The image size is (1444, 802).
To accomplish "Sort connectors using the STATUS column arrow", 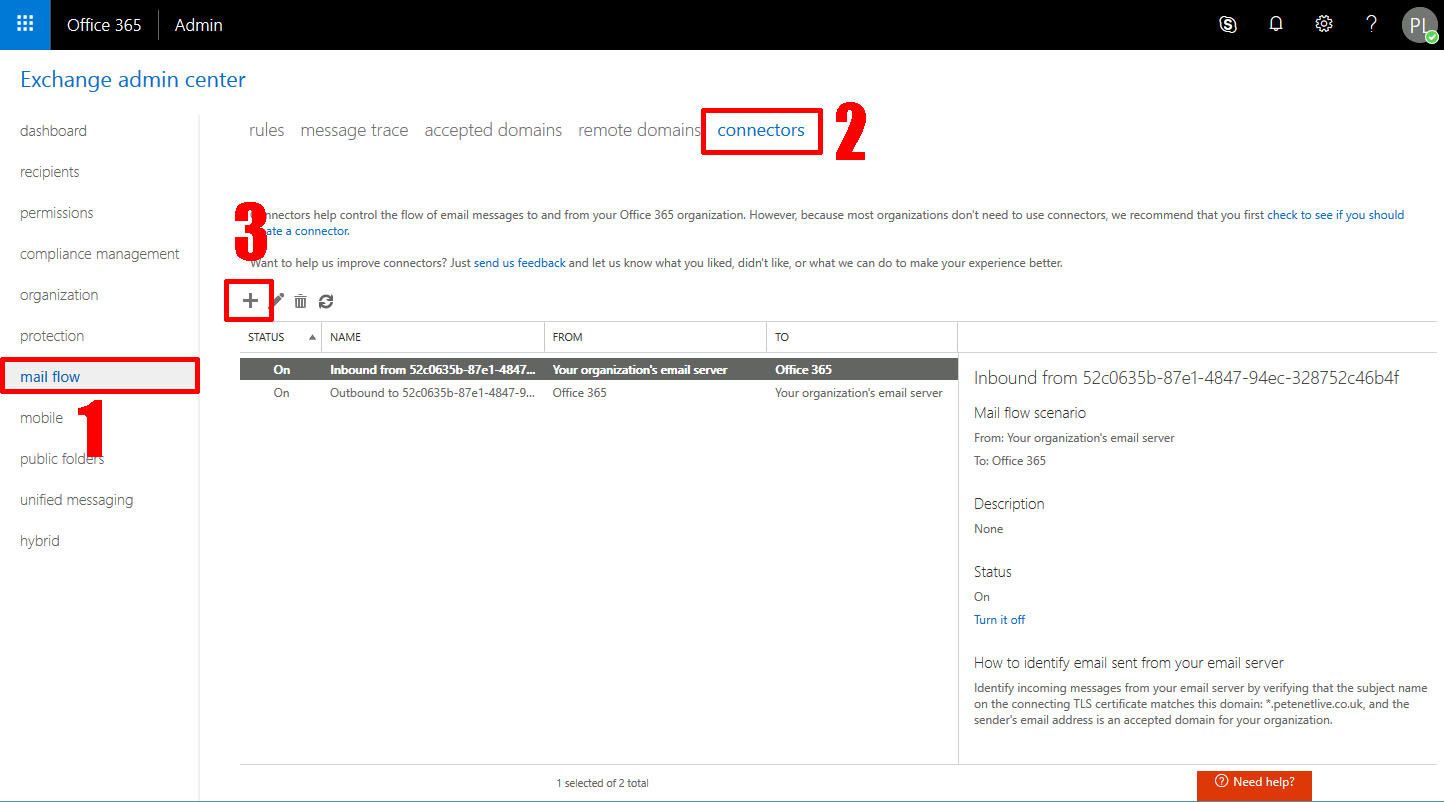I will coord(311,337).
